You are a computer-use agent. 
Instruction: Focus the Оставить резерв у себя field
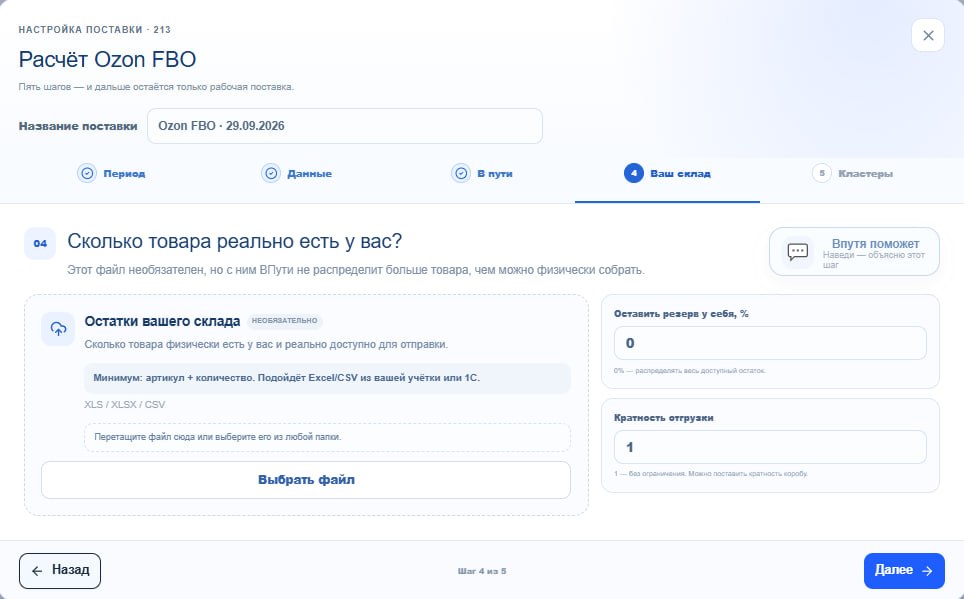tap(770, 343)
